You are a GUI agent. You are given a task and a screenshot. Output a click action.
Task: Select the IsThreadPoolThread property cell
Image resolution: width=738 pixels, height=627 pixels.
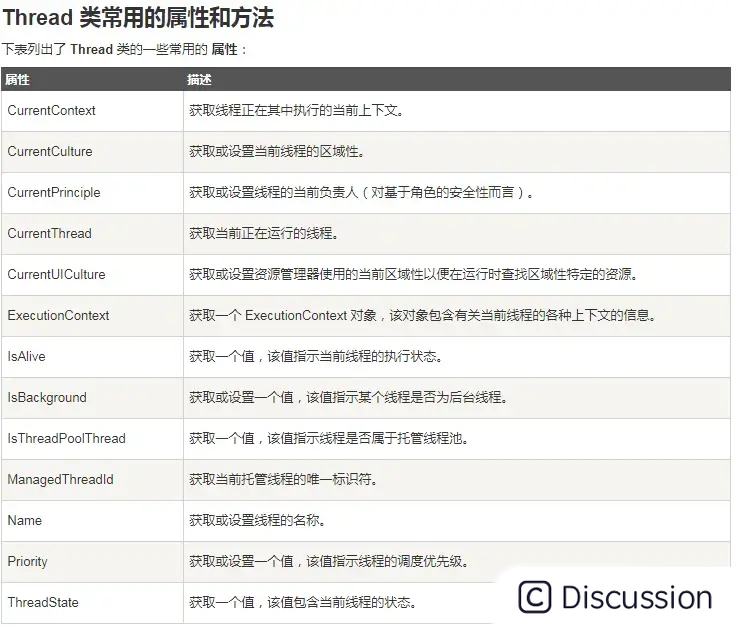(92, 439)
